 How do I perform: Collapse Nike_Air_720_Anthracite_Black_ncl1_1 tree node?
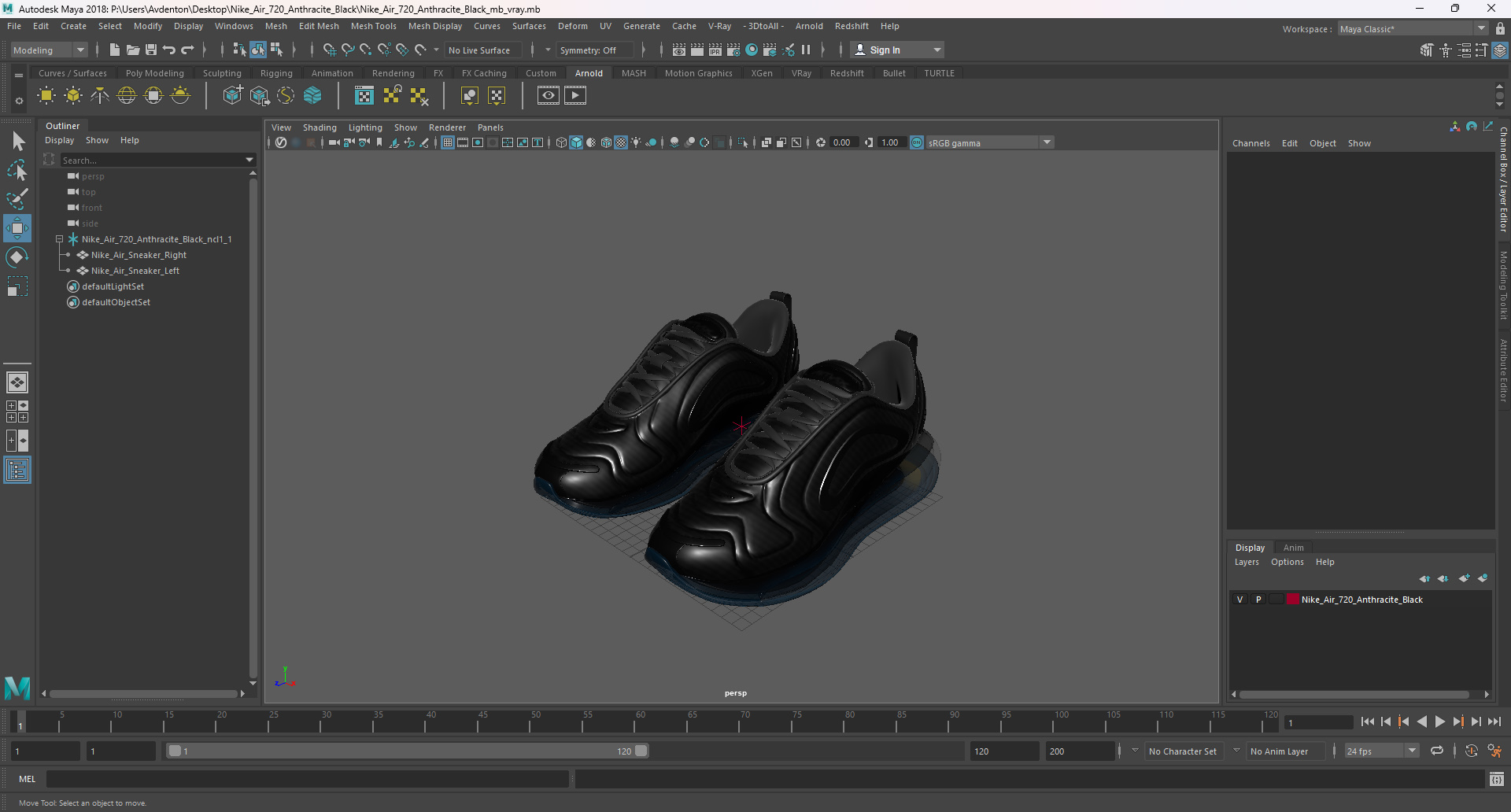59,239
